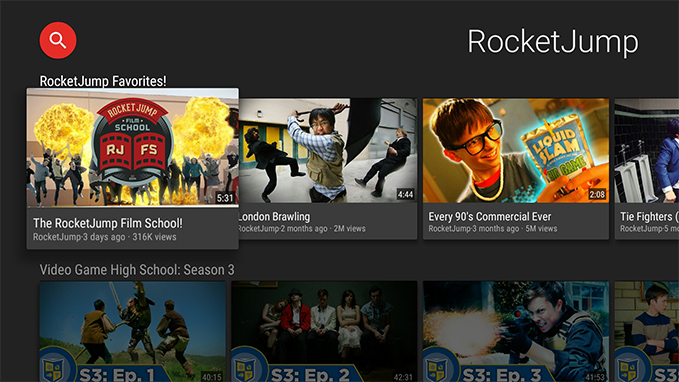Screen dimensions: 679x382
Task: Play the S3: Ep. 3 thumbnail
Action: 516,332
